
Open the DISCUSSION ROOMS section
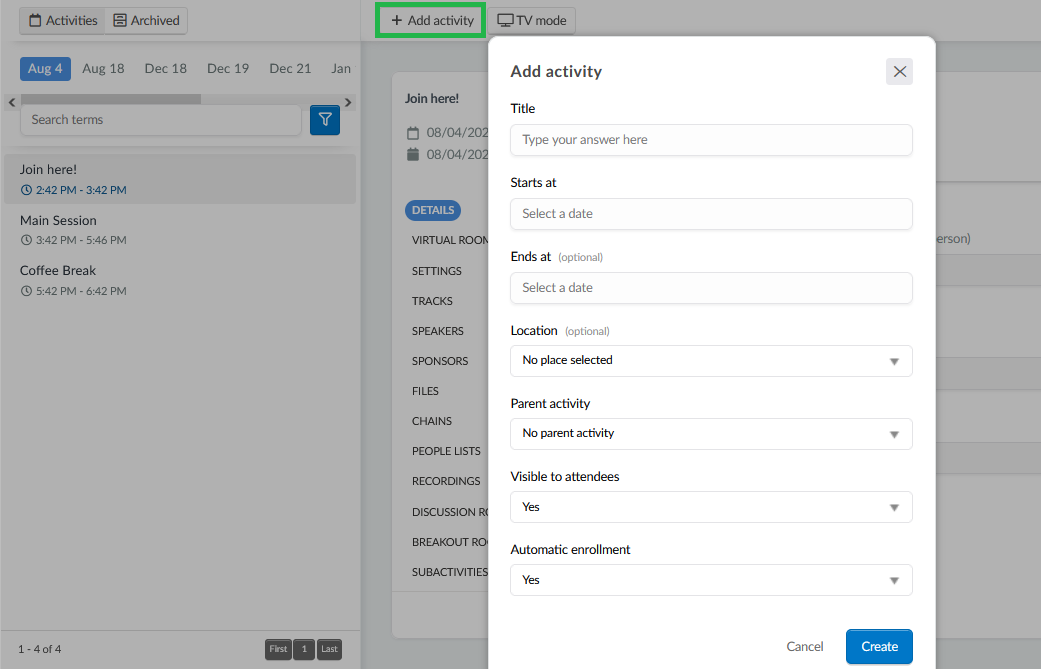click(x=450, y=512)
